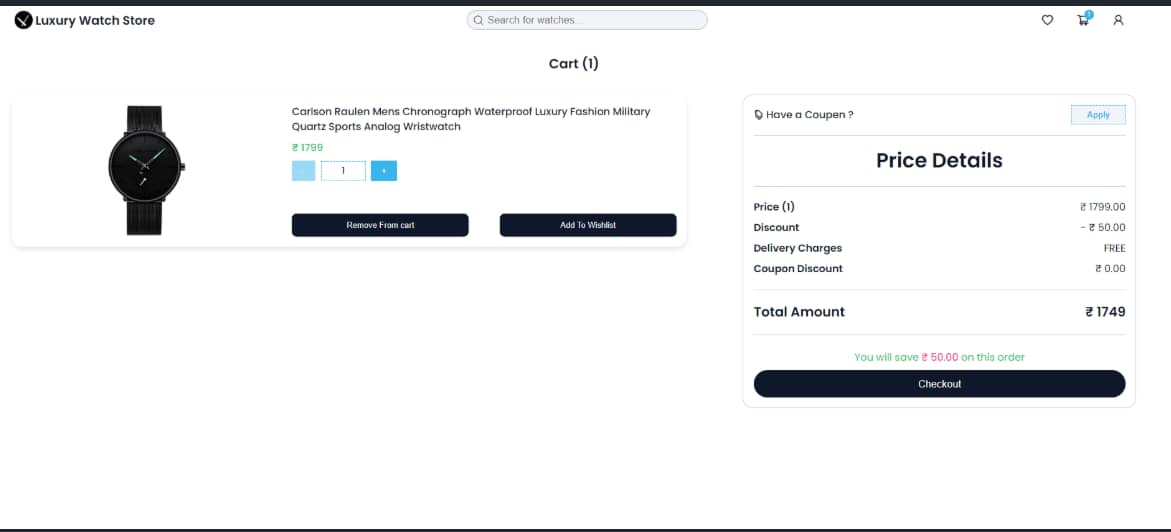The width and height of the screenshot is (1171, 532).
Task: Open the shopping cart icon in header
Action: coord(1083,20)
